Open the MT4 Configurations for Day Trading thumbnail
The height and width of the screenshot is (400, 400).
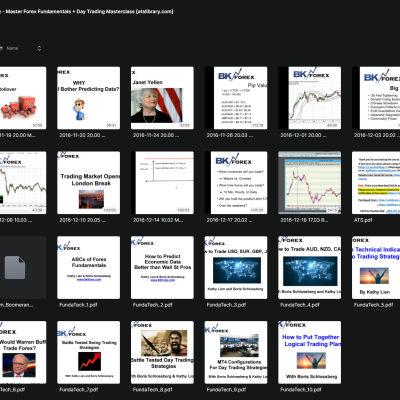[236, 352]
